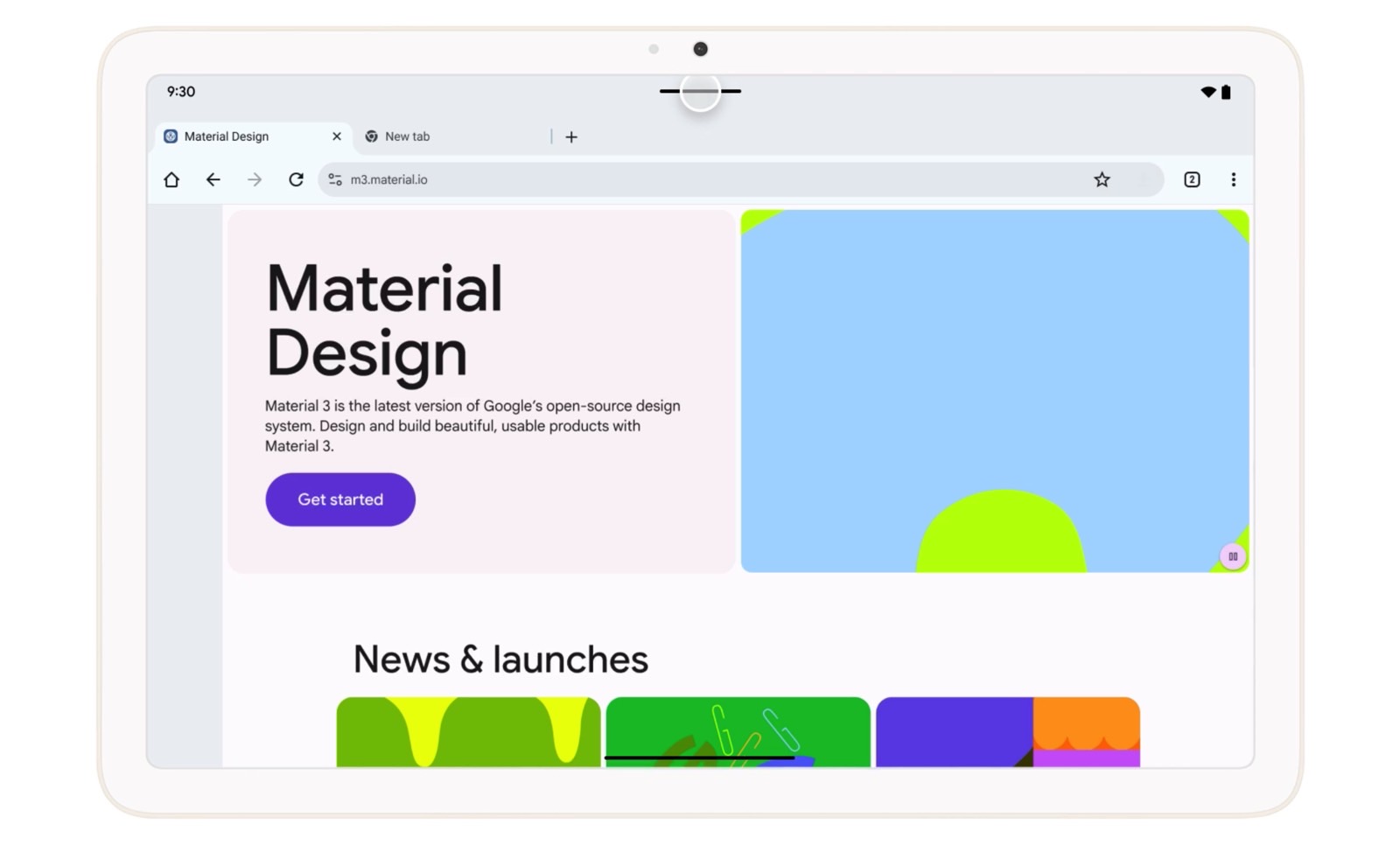Open the Chrome home page icon
This screenshot has width=1400, height=845.
click(x=171, y=179)
